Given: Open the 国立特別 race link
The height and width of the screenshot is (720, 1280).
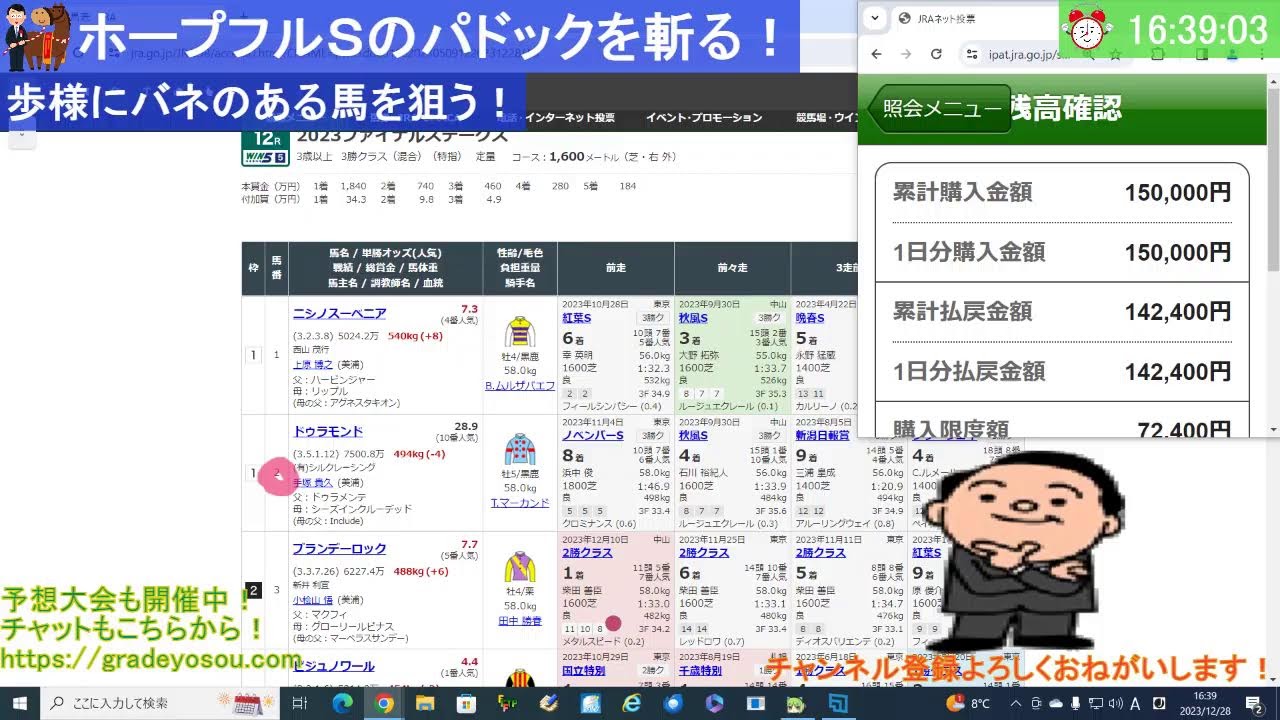Looking at the screenshot, I should [x=584, y=671].
